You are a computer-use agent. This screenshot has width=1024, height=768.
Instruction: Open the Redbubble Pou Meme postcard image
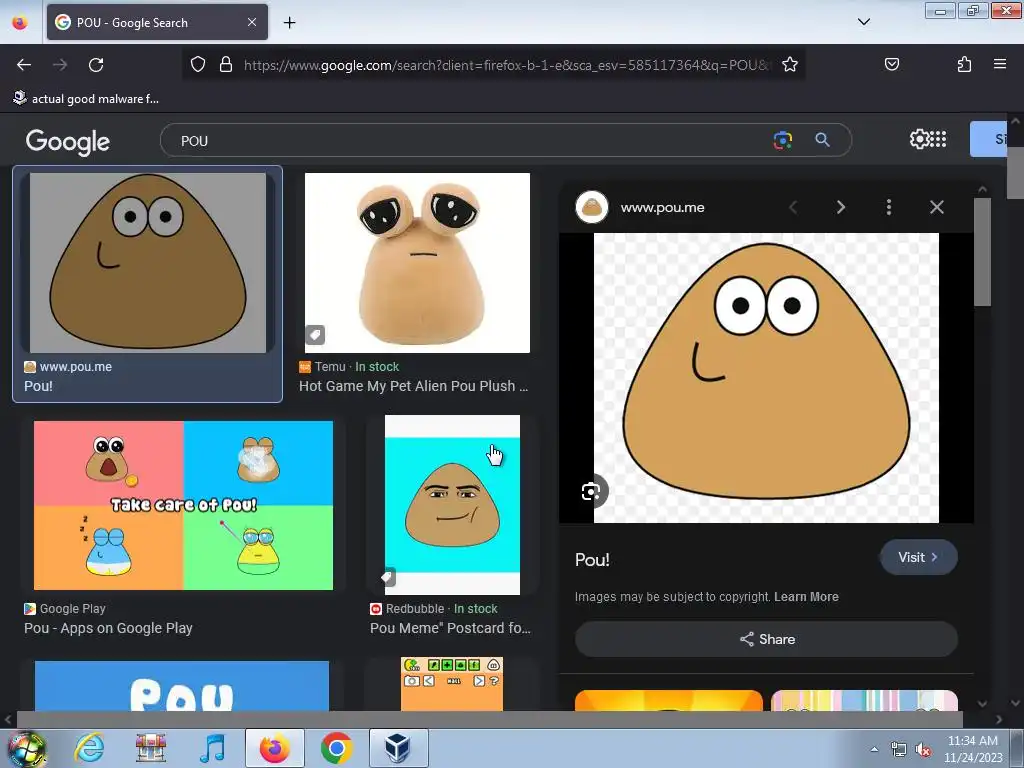click(x=453, y=505)
